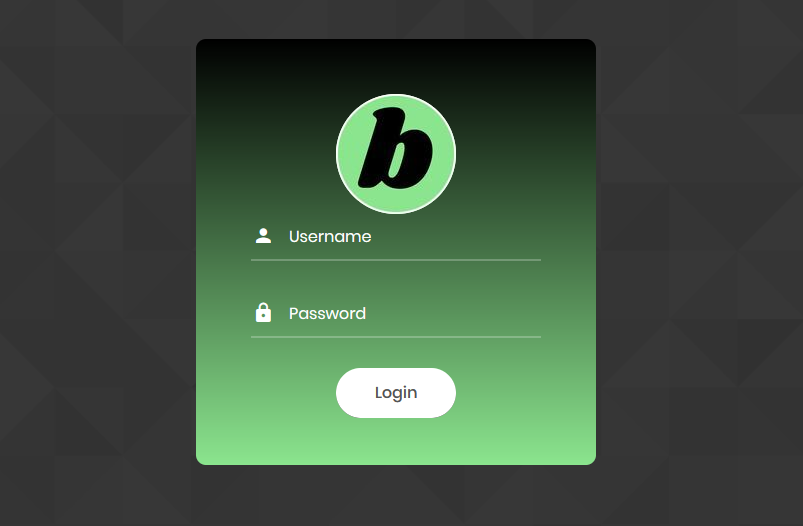Image resolution: width=803 pixels, height=526 pixels.
Task: Click the white Login button
Action: point(396,393)
